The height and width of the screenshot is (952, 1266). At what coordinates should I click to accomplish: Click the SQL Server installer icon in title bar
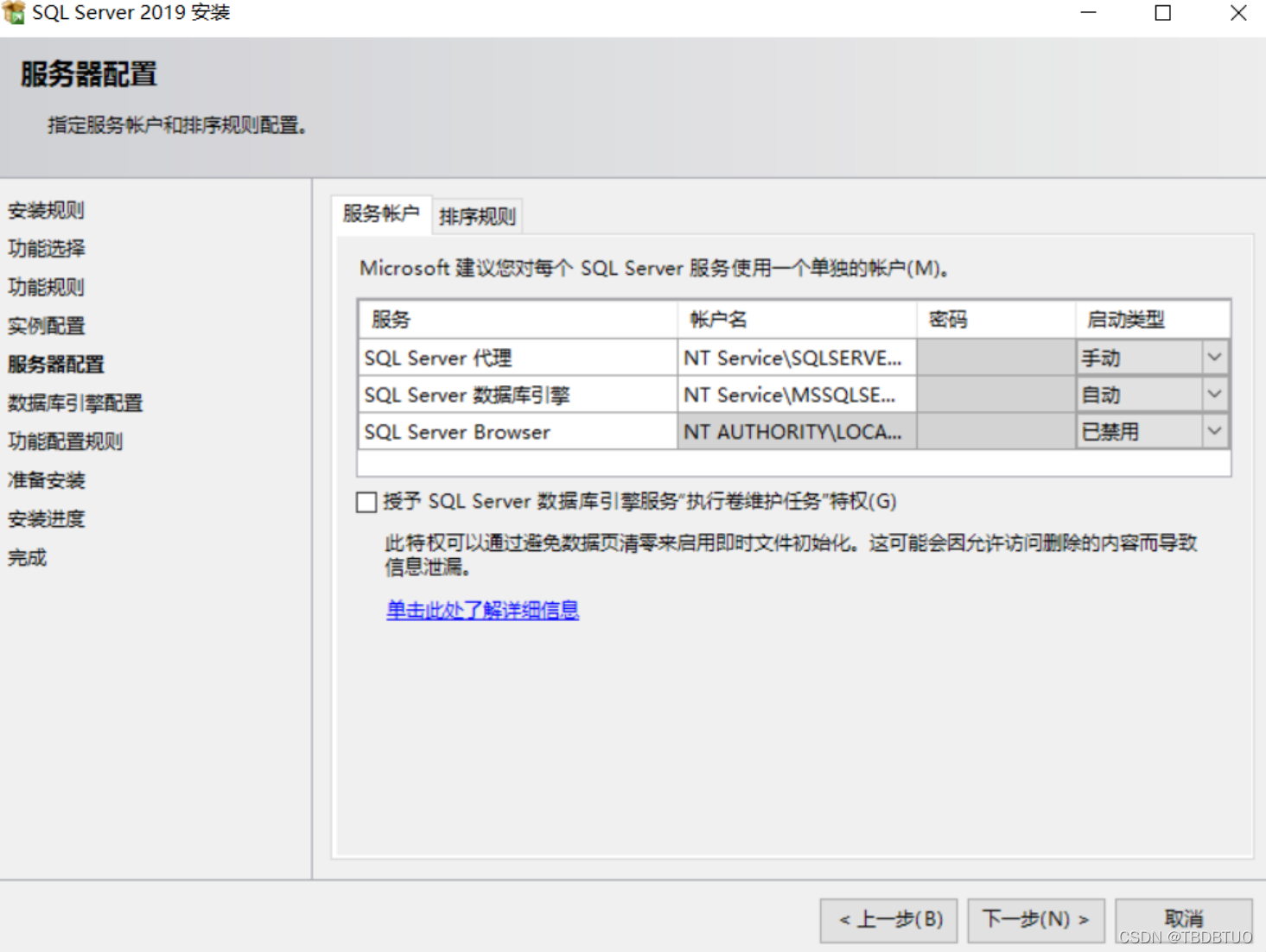pos(14,12)
